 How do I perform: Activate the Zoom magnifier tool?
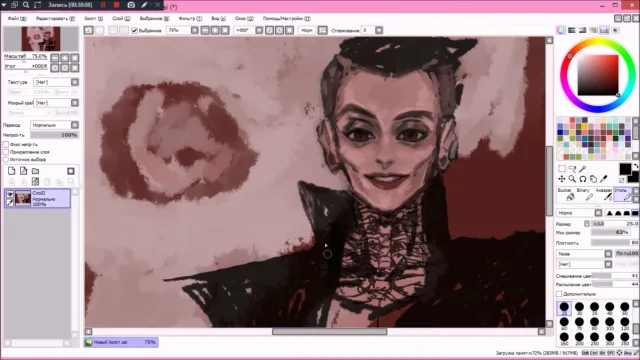[x=573, y=179]
